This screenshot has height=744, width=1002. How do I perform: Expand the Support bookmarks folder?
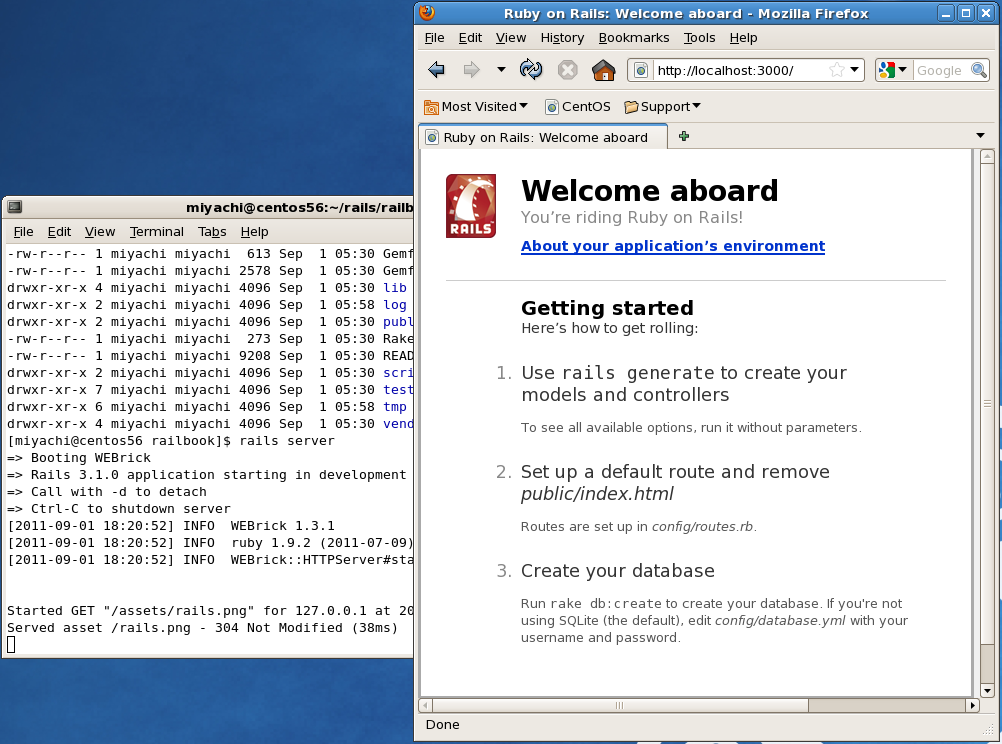663,107
